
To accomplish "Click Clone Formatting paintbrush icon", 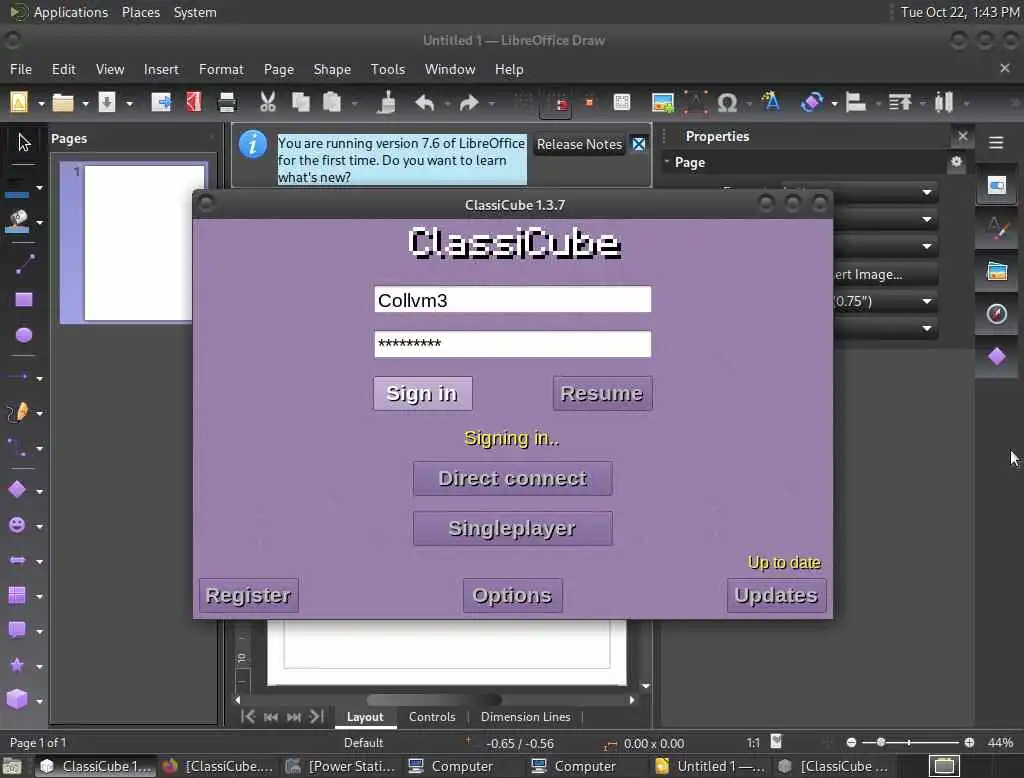I will 387,103.
